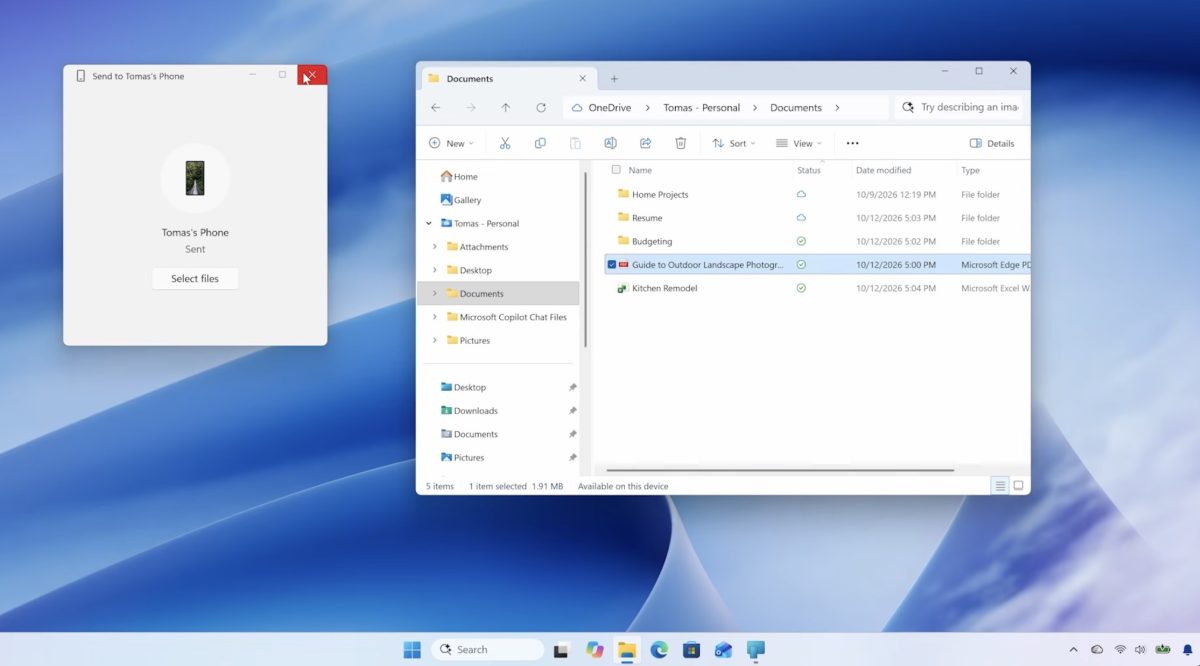The height and width of the screenshot is (666, 1200).
Task: Expand the Desktop folder under Tomas - Personal
Action: [434, 270]
